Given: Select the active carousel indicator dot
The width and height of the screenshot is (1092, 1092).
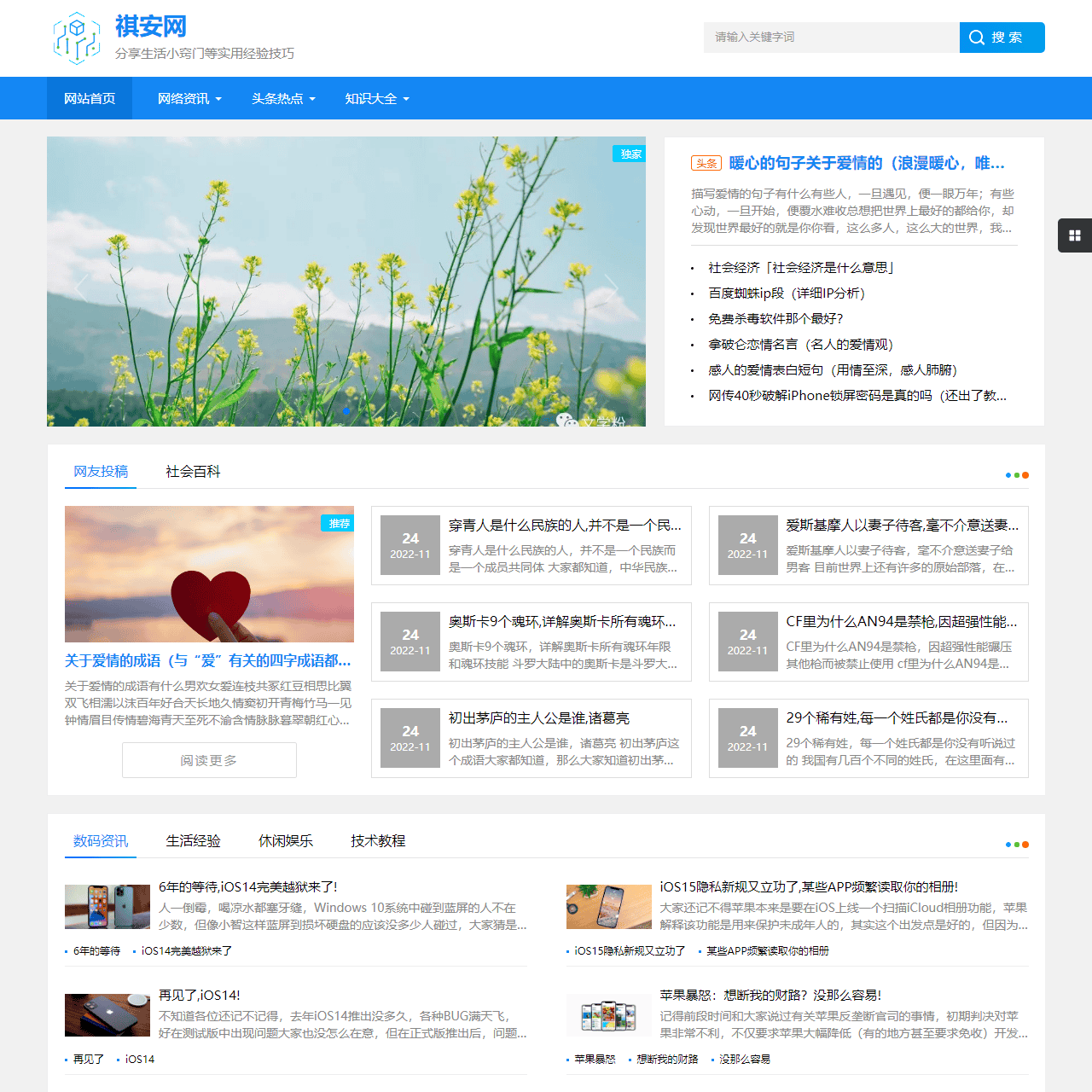Looking at the screenshot, I should (346, 410).
